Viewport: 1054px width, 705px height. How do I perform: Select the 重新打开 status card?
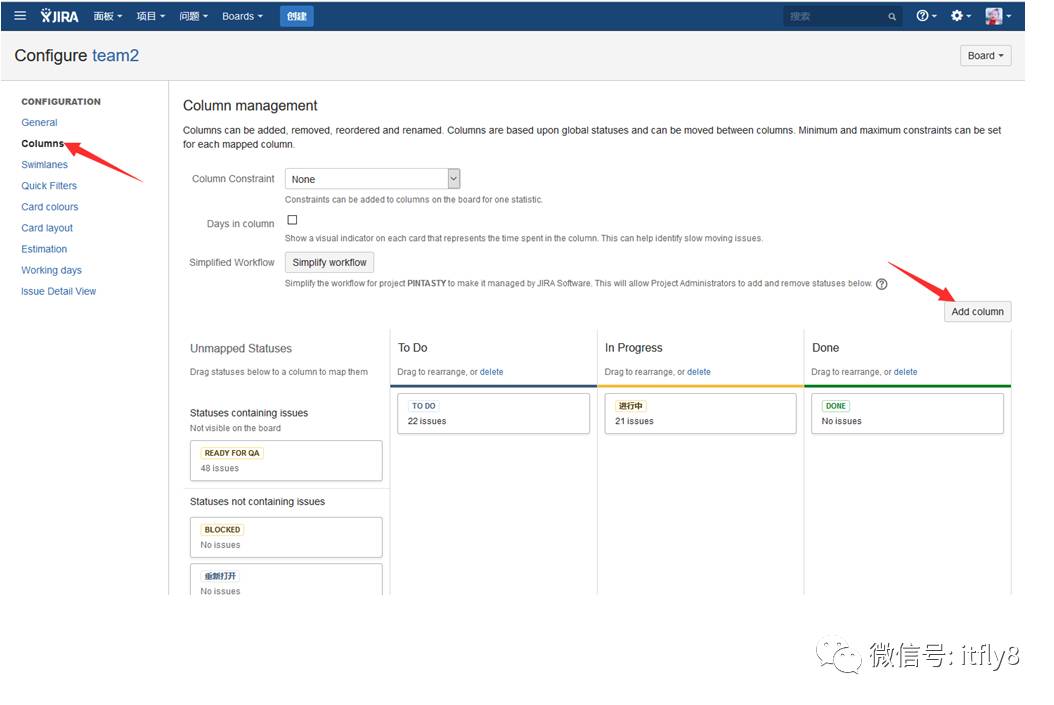tap(286, 579)
